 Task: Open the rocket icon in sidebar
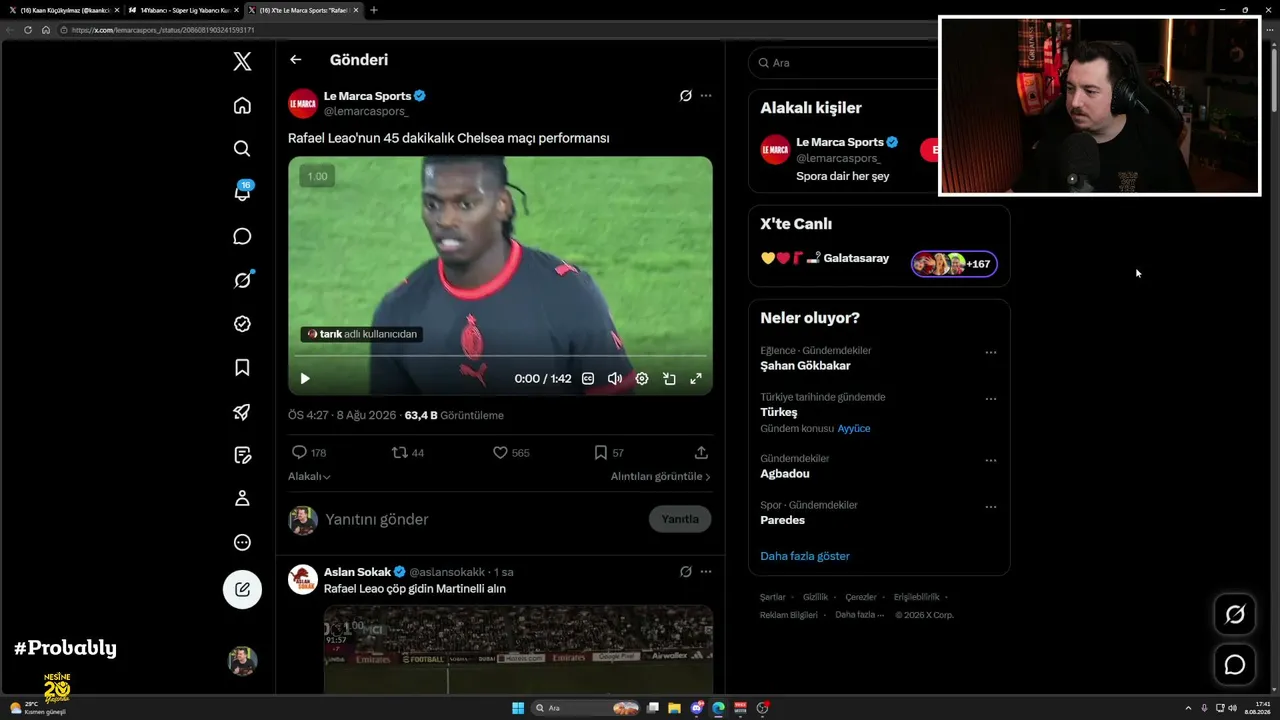click(242, 411)
